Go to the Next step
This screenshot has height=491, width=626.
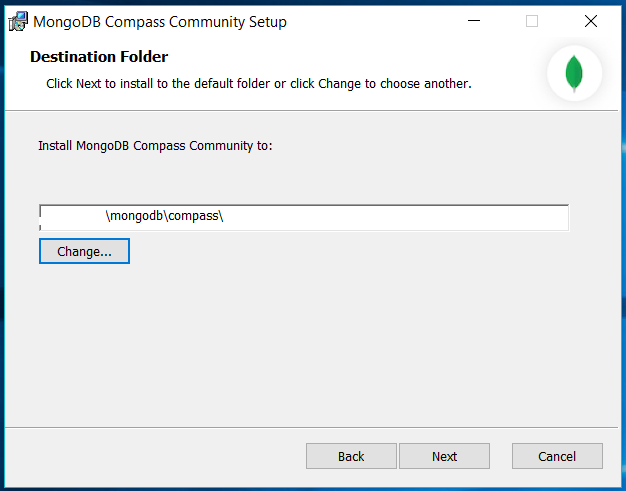click(444, 456)
